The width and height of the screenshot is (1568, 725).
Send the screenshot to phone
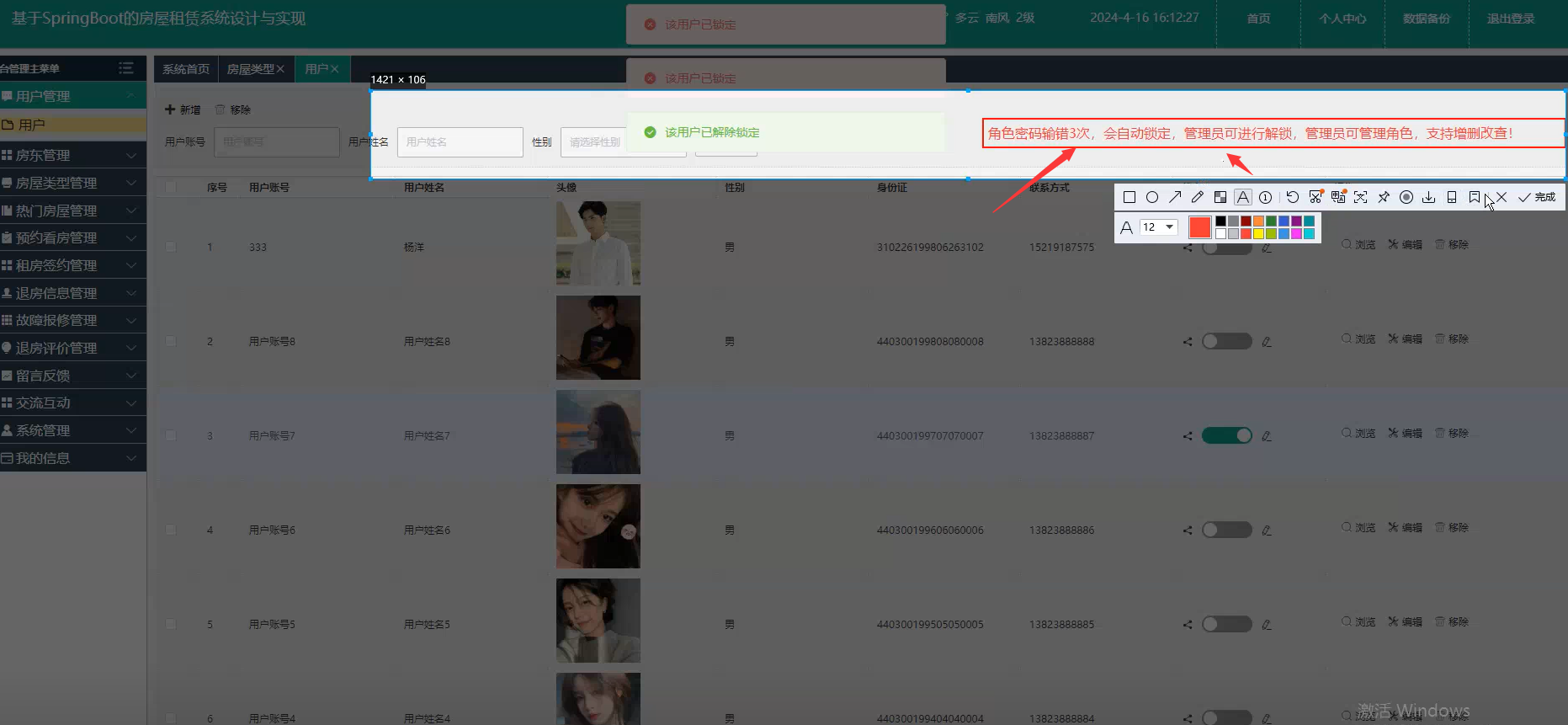1452,197
